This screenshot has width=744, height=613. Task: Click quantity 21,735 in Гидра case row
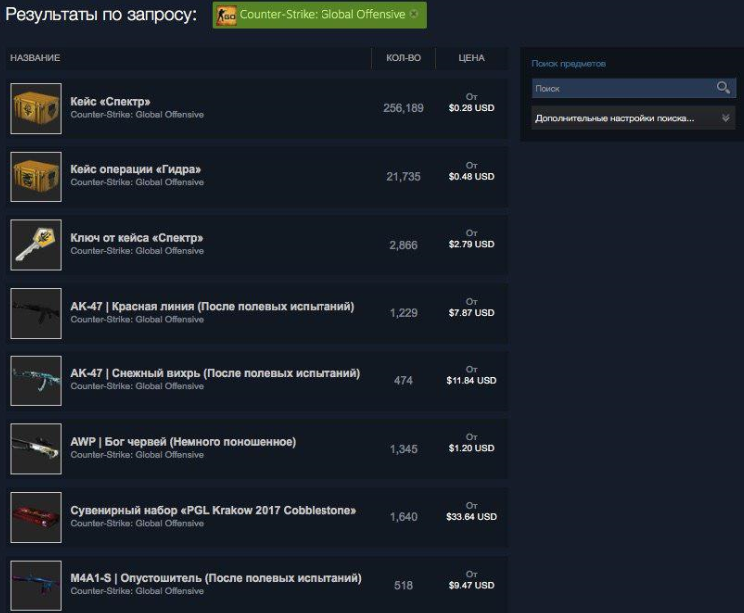[x=403, y=177]
